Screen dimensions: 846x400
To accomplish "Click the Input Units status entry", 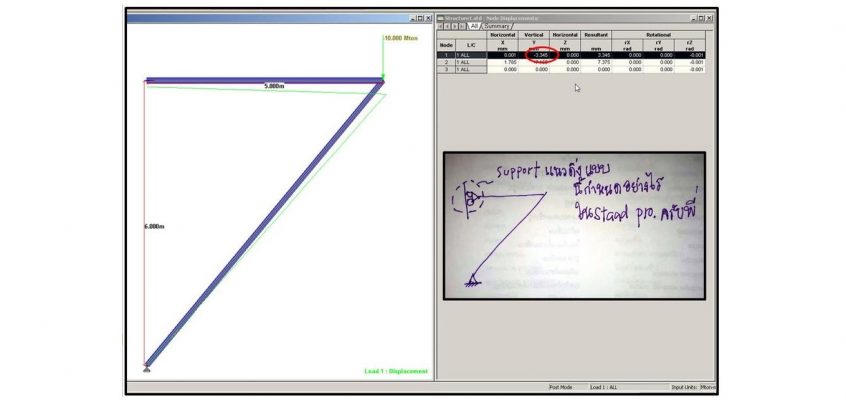I will click(x=693, y=387).
